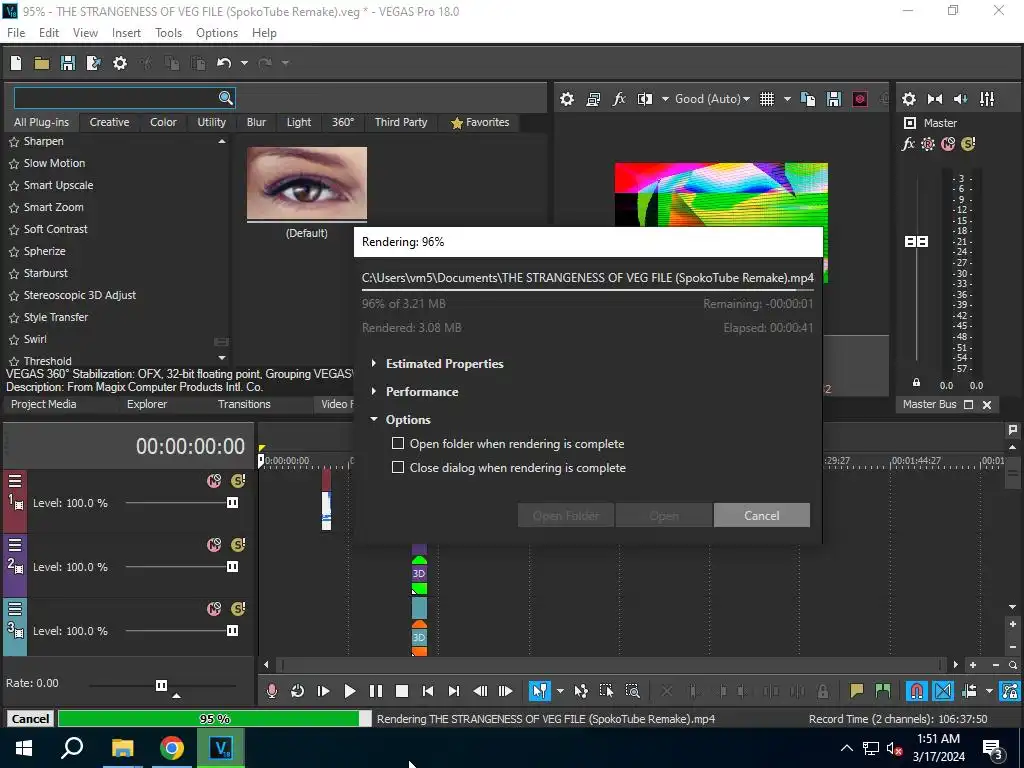Image resolution: width=1024 pixels, height=768 pixels.
Task: Open Master FX icon
Action: pyautogui.click(x=908, y=144)
